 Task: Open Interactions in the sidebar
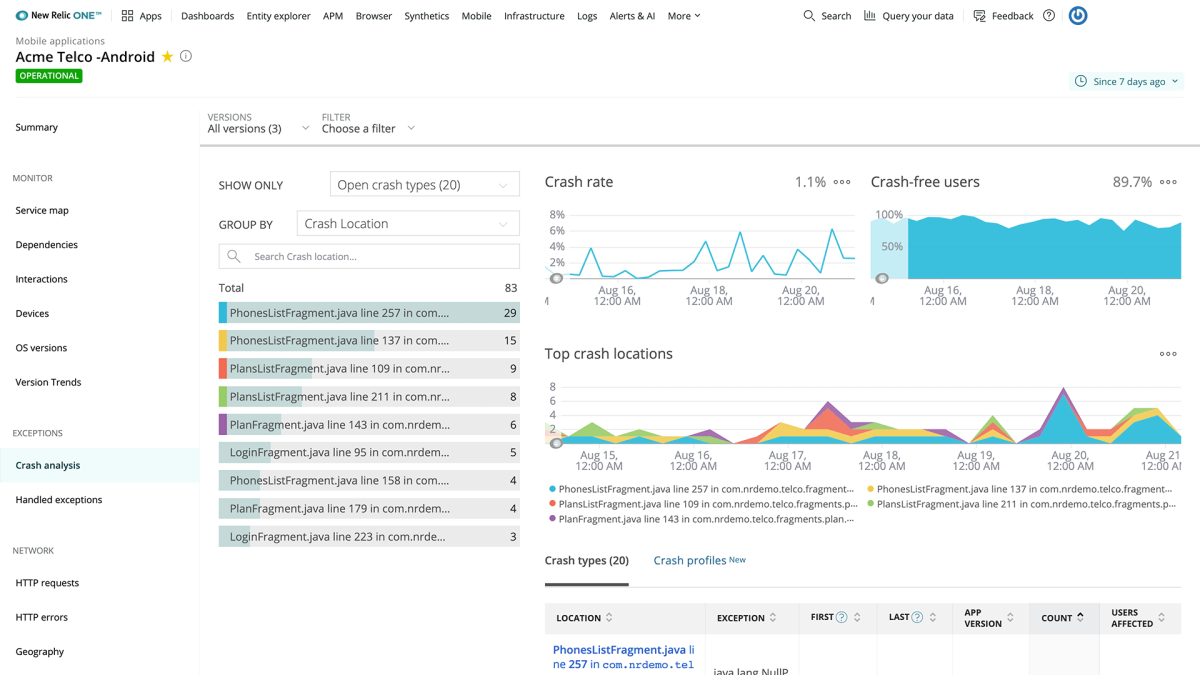pyautogui.click(x=42, y=280)
